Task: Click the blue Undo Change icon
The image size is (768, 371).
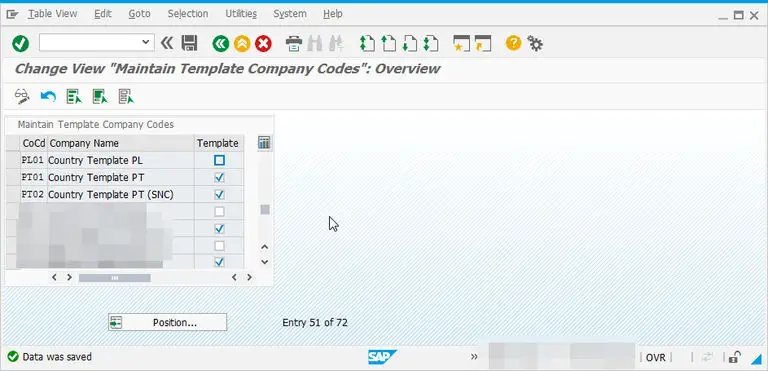Action: [x=48, y=97]
